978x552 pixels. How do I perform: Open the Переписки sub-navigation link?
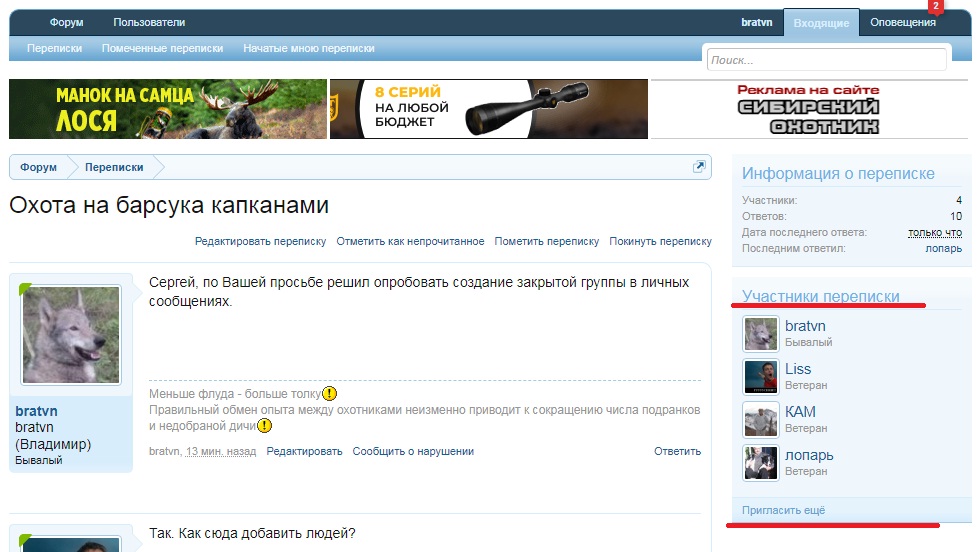[54, 48]
